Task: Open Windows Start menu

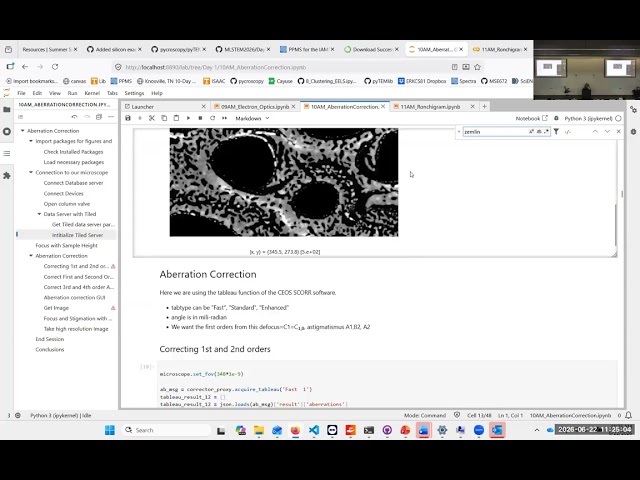Action: [x=110, y=430]
